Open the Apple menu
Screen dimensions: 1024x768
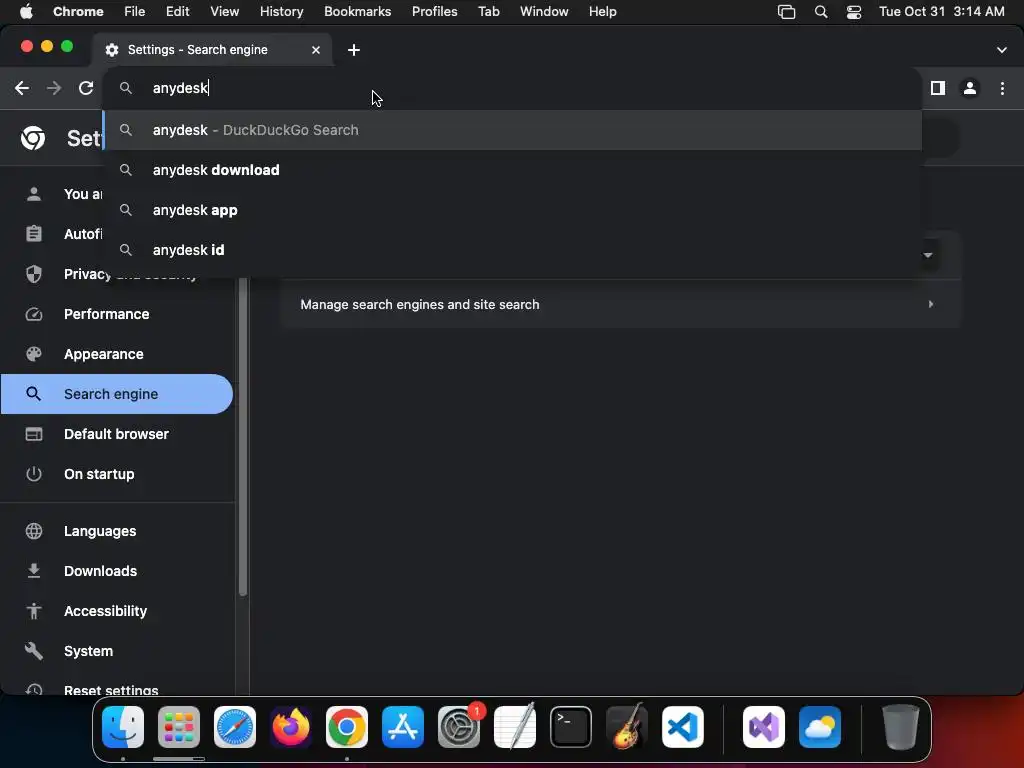point(26,11)
